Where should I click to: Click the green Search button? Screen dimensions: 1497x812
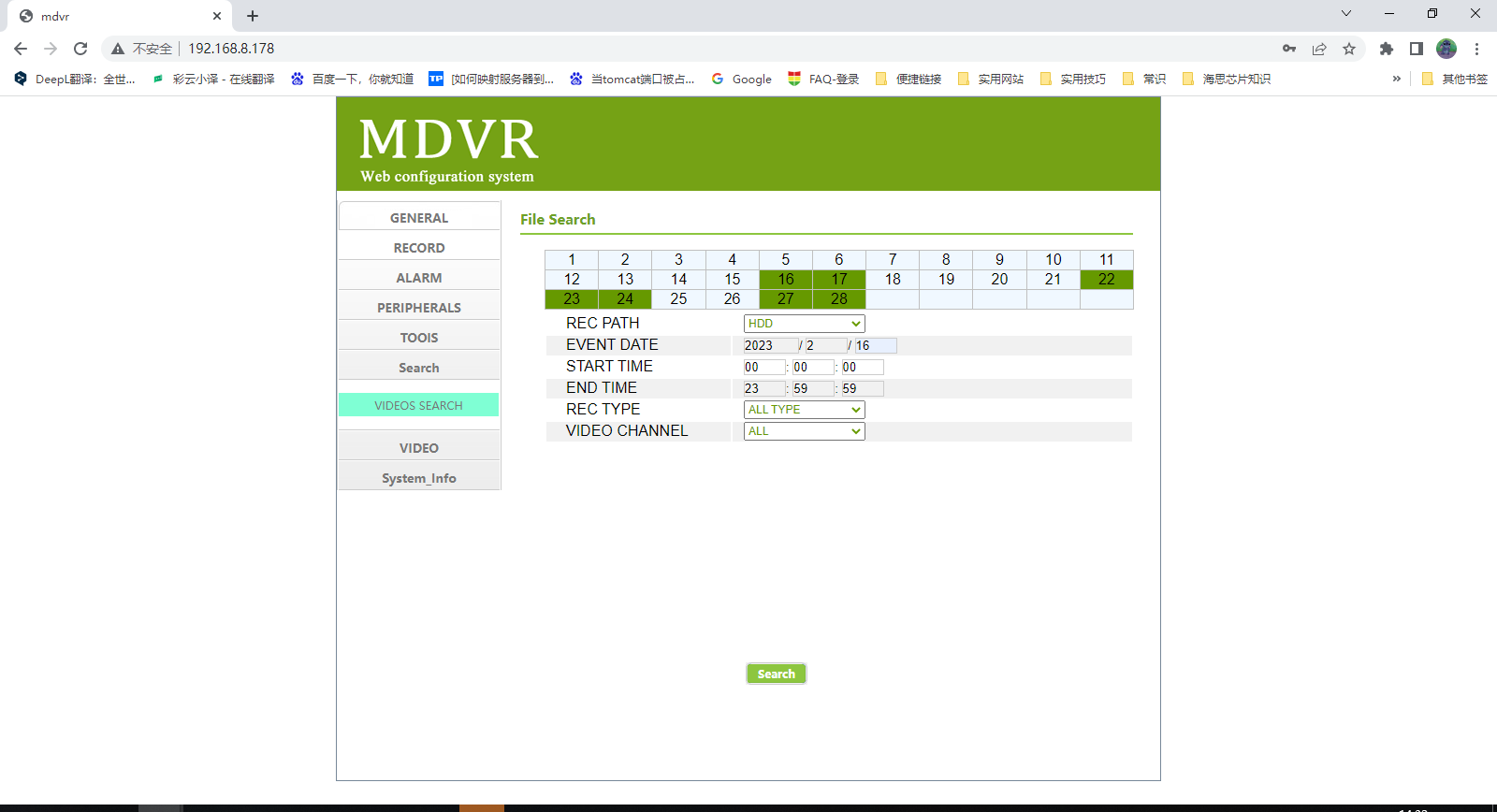click(x=777, y=674)
